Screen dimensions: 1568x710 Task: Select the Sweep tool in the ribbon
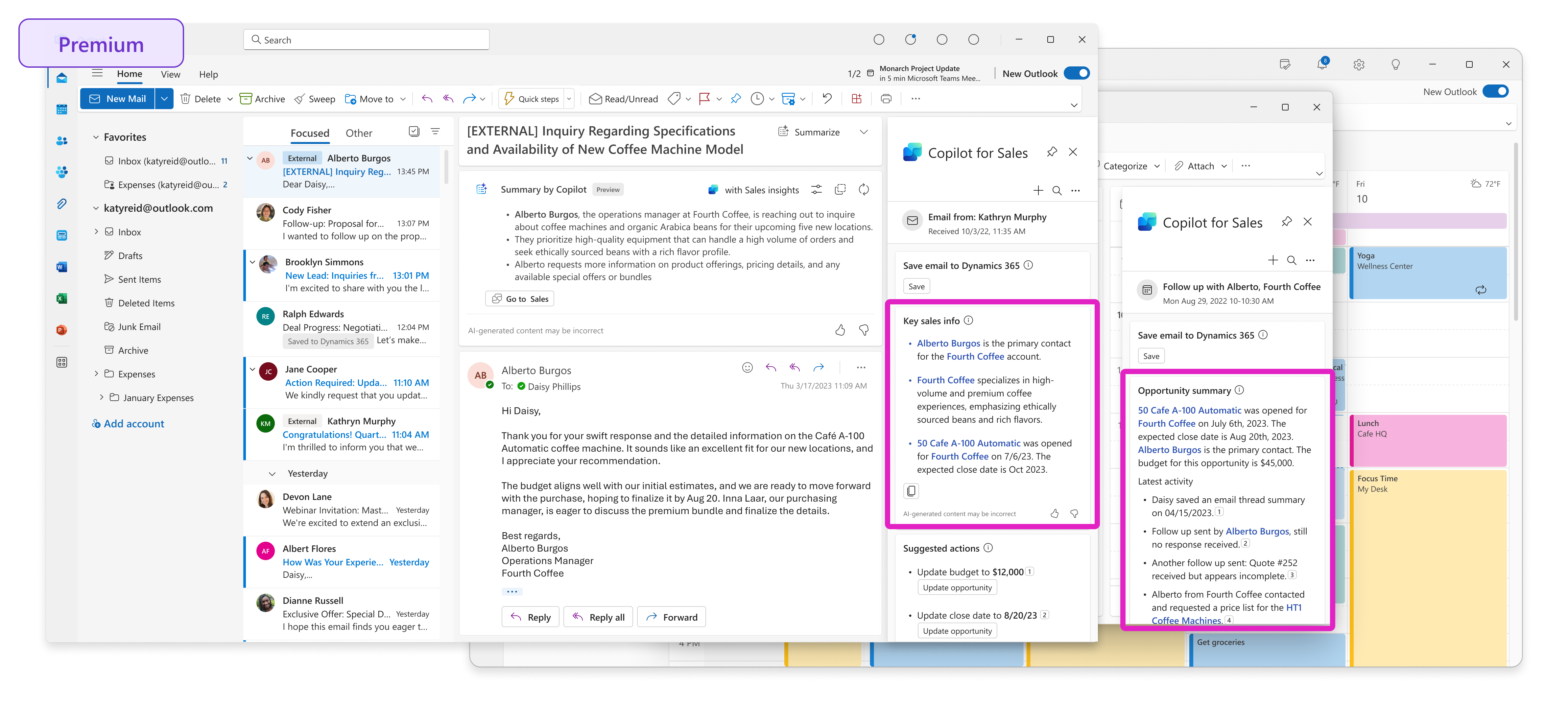pos(314,98)
